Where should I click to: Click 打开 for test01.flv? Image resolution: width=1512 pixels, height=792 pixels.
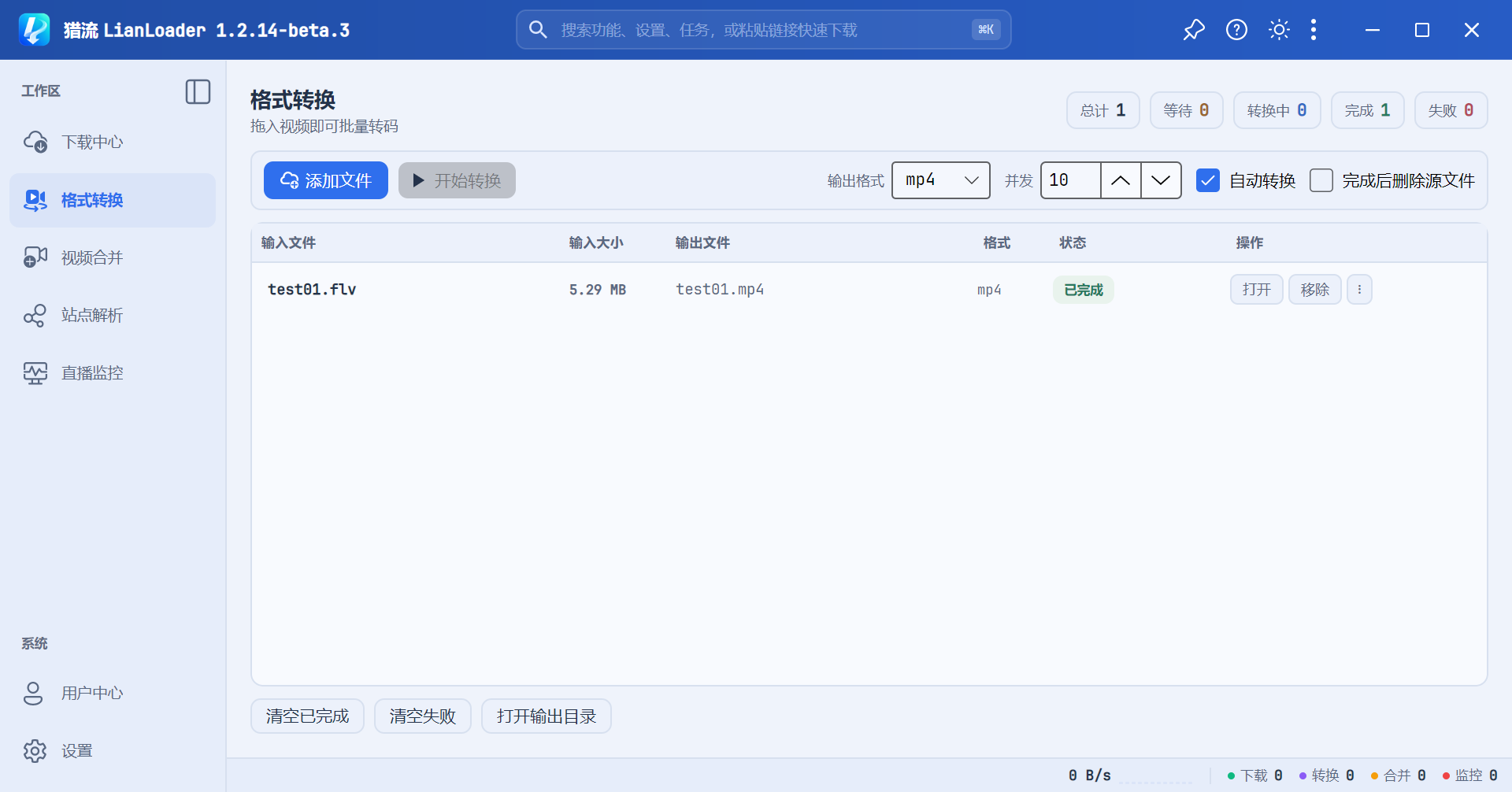[1257, 289]
